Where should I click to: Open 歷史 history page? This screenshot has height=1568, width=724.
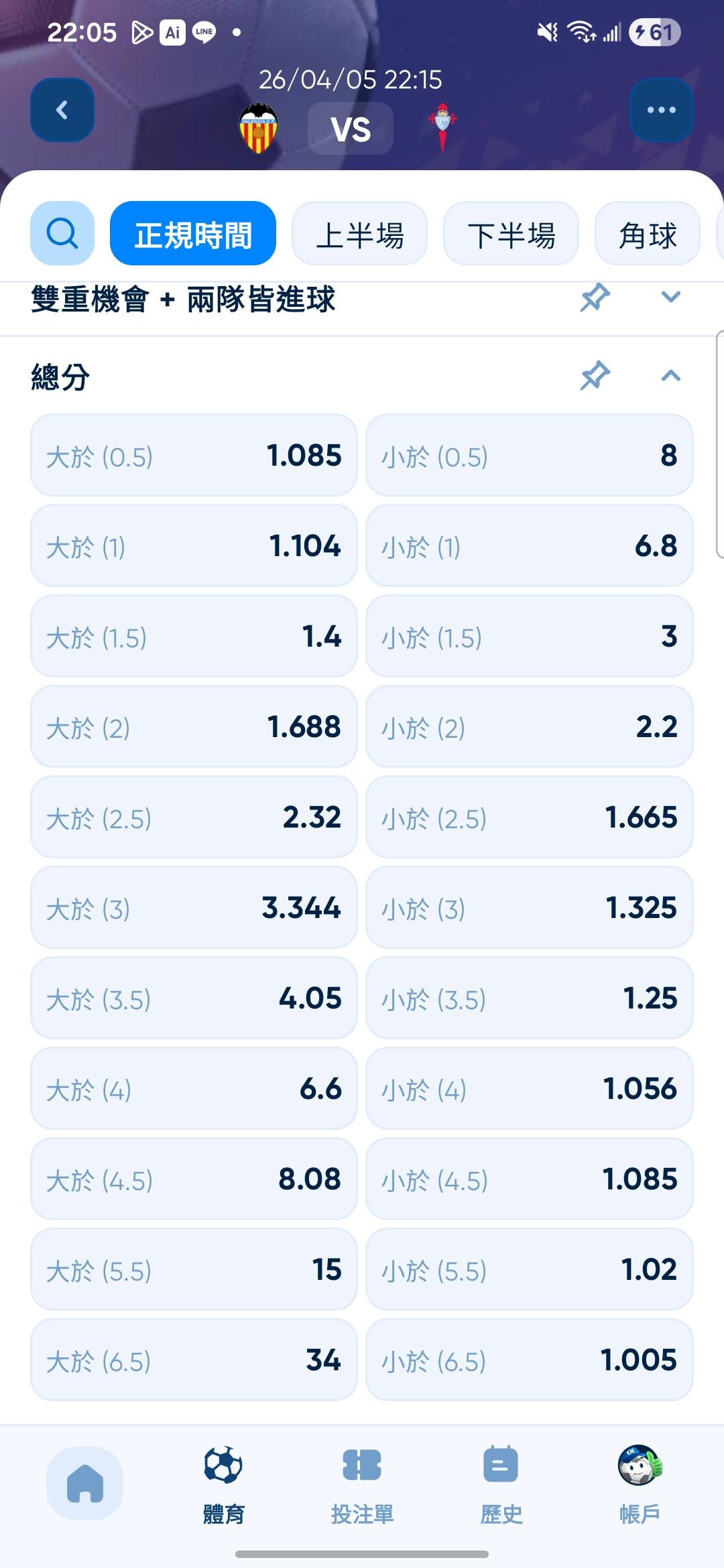(501, 1484)
